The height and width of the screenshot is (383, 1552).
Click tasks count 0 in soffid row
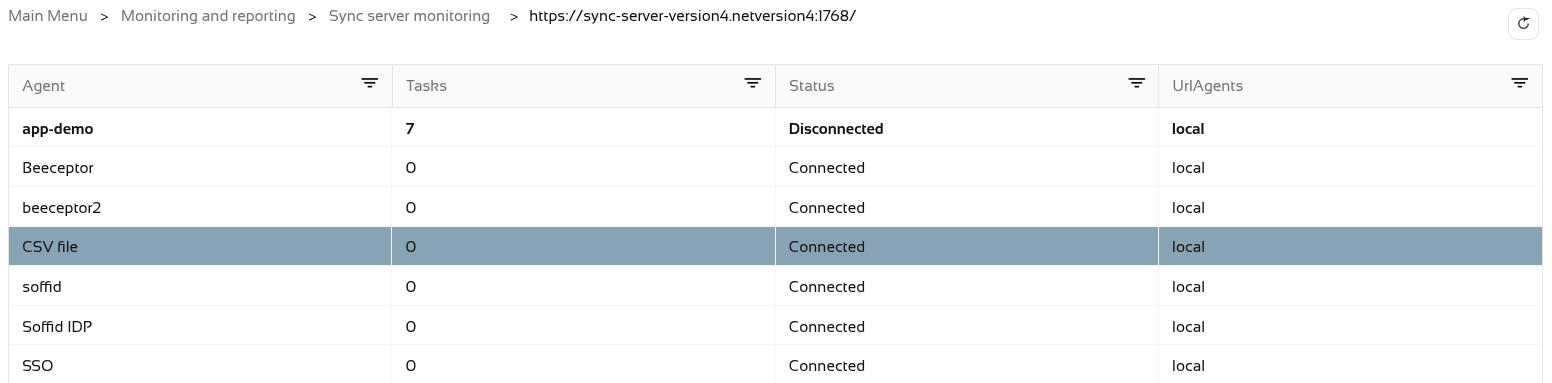(411, 287)
